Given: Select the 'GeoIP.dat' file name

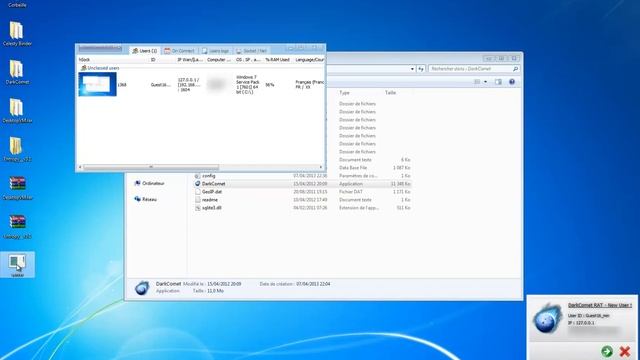Looking at the screenshot, I should point(212,192).
